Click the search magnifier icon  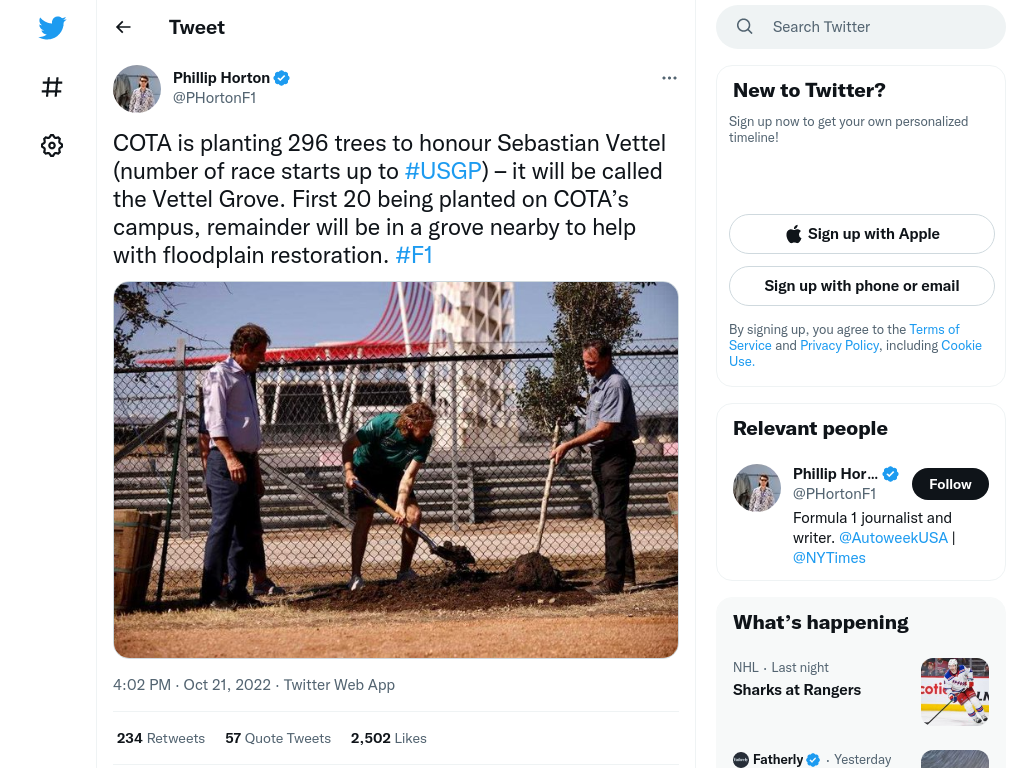[x=744, y=27]
